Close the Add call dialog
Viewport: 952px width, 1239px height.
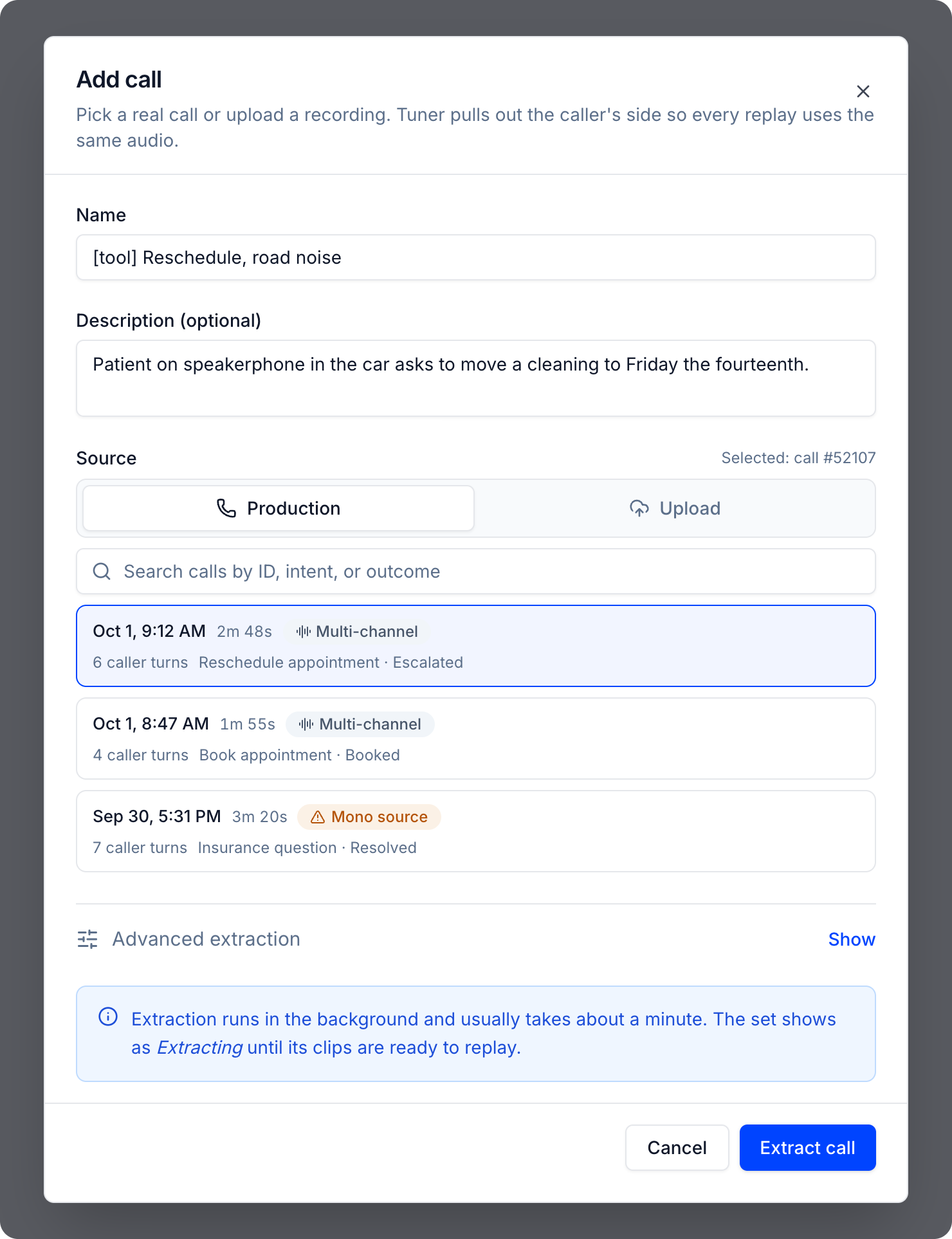point(863,91)
